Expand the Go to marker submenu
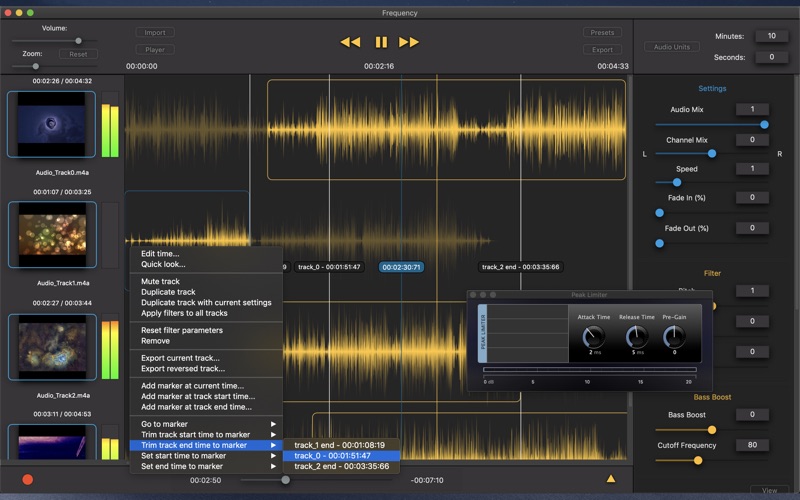 (x=206, y=424)
